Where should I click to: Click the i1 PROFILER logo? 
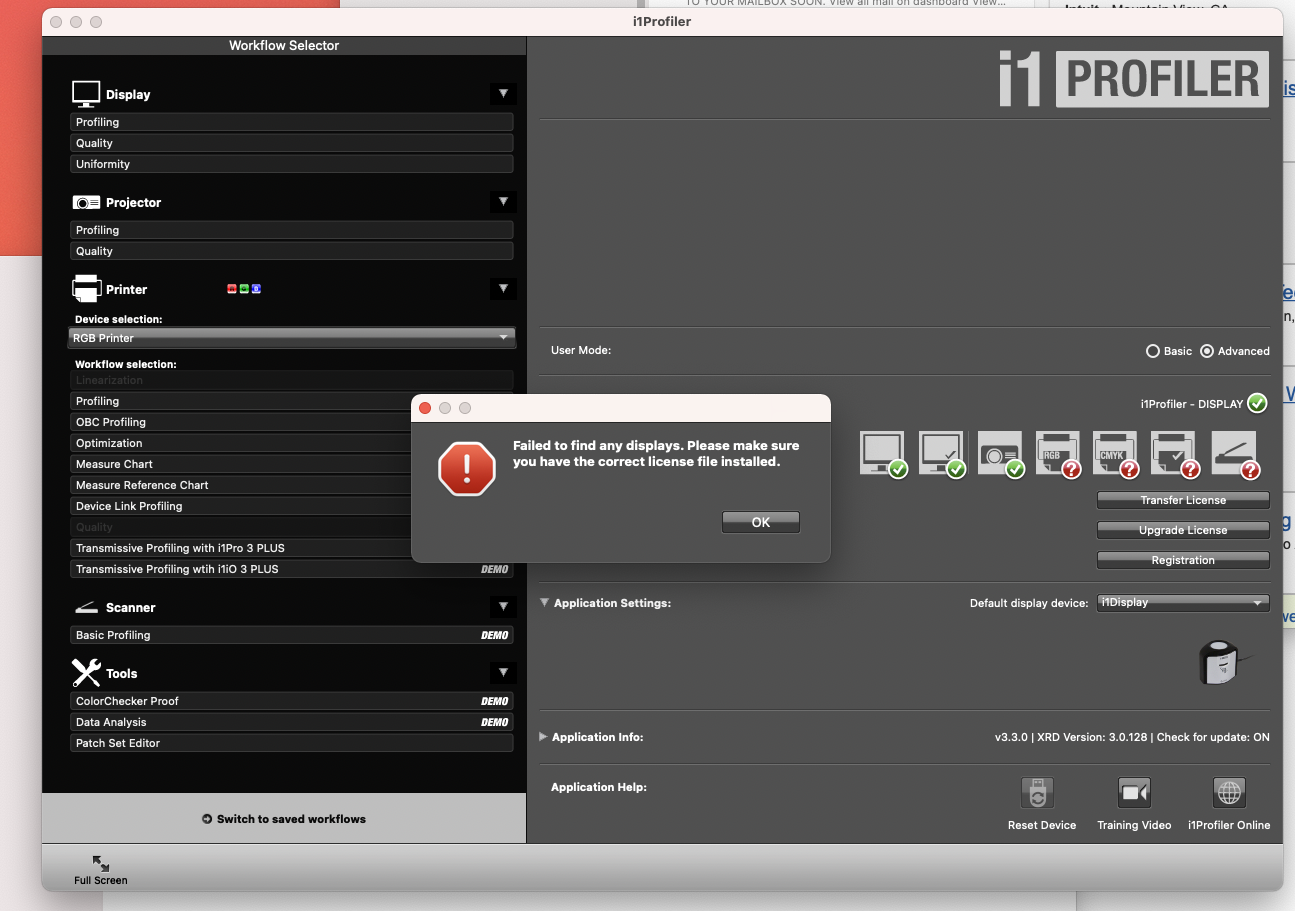point(1133,79)
